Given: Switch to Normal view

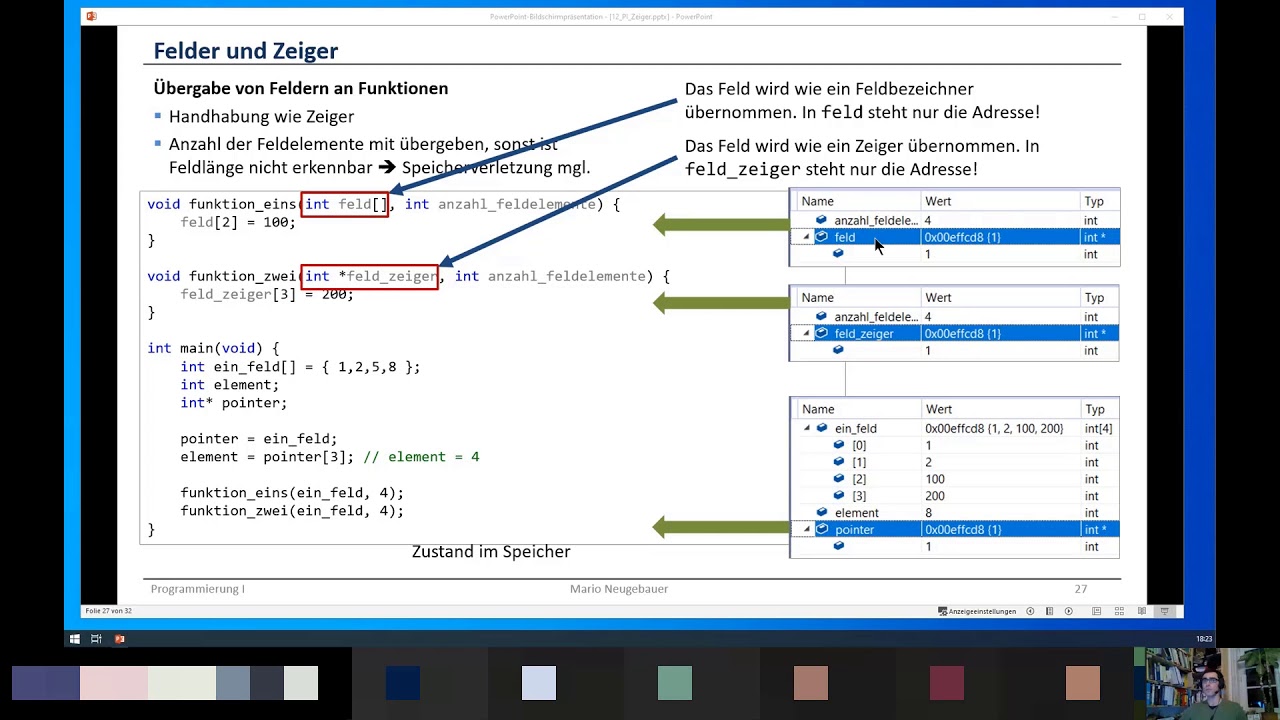Looking at the screenshot, I should click(1097, 611).
